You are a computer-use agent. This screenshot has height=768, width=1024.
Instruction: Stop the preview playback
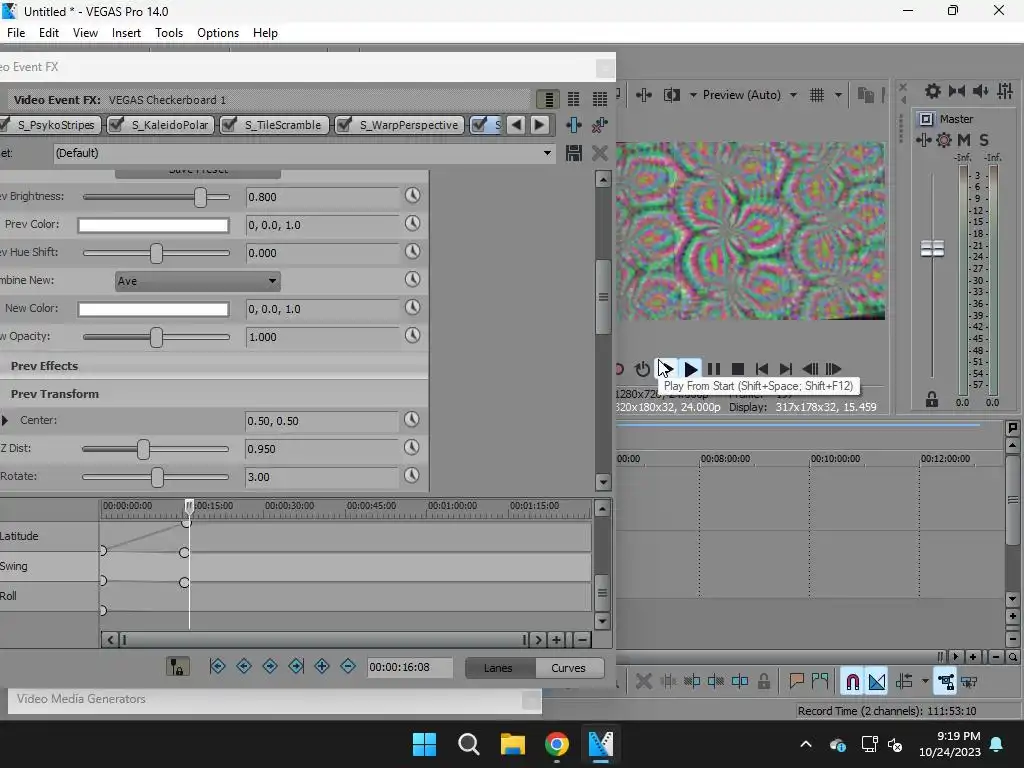point(738,369)
